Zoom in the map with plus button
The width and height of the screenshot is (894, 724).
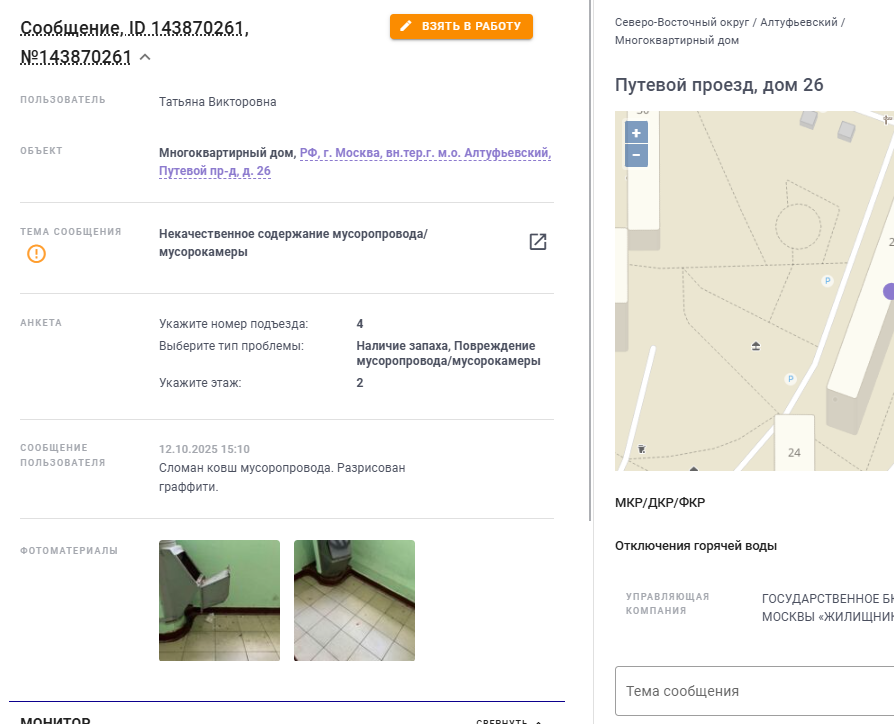pyautogui.click(x=636, y=133)
